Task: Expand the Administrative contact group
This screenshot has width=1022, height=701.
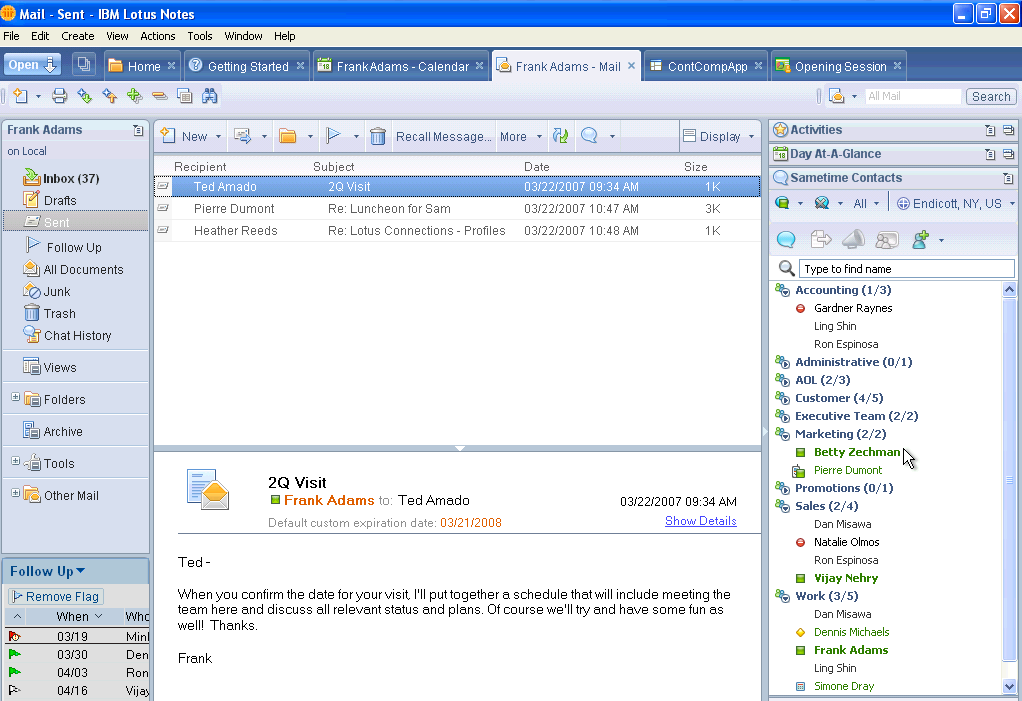Action: point(782,362)
